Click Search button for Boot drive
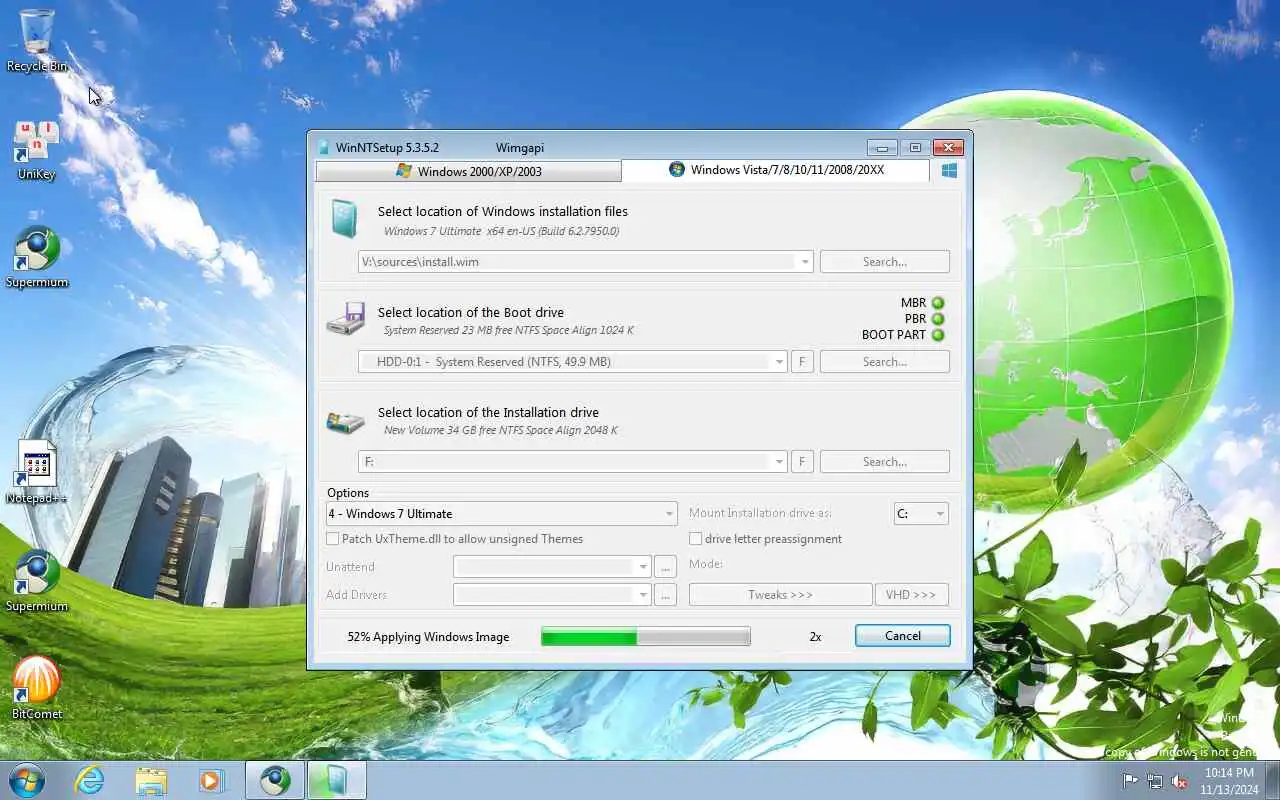Image resolution: width=1280 pixels, height=800 pixels. click(x=885, y=362)
